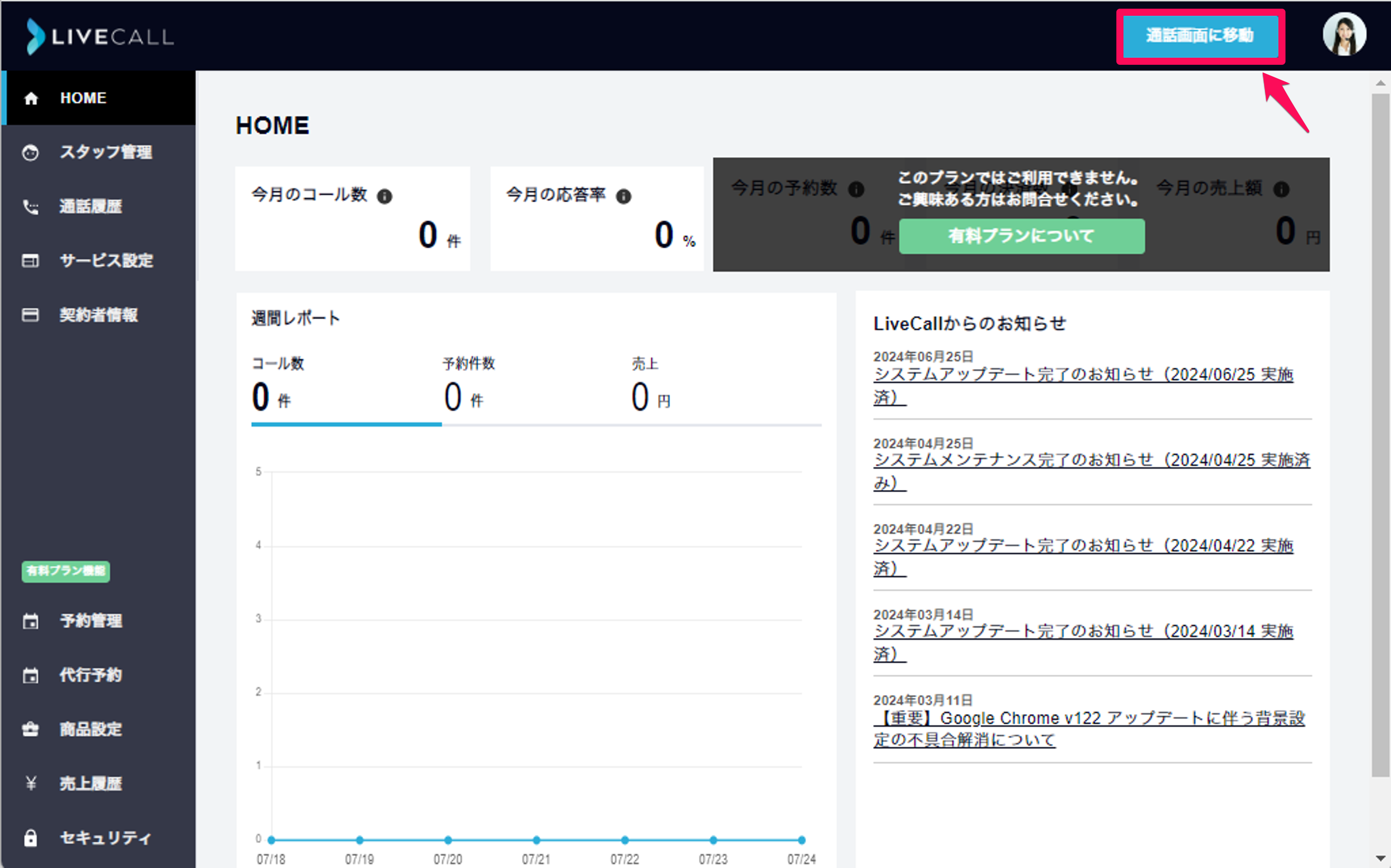Click the 予約管理 calendar icon
Image resolution: width=1391 pixels, height=868 pixels.
tap(30, 621)
